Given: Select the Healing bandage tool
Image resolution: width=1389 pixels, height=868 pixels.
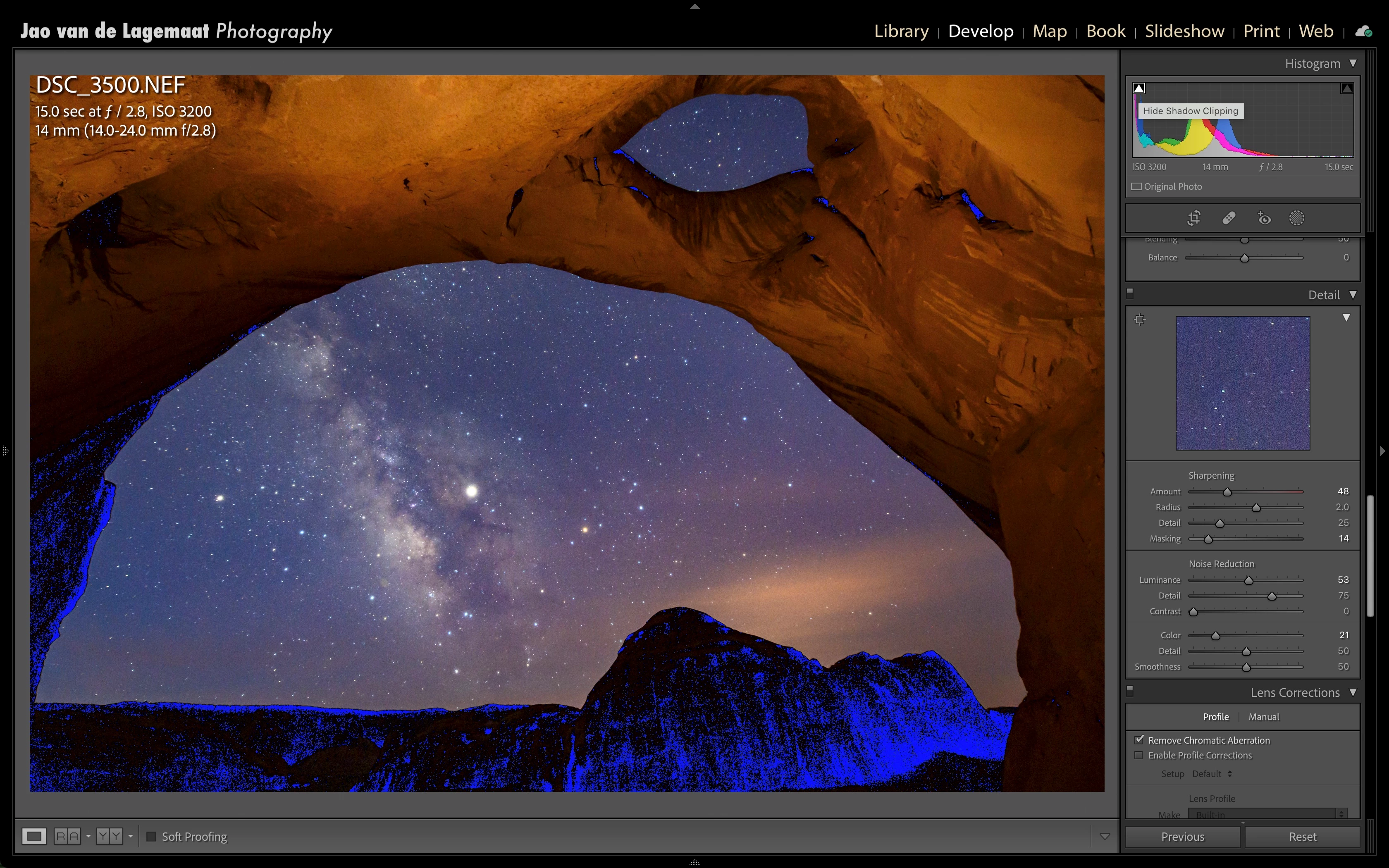Looking at the screenshot, I should coord(1229,218).
